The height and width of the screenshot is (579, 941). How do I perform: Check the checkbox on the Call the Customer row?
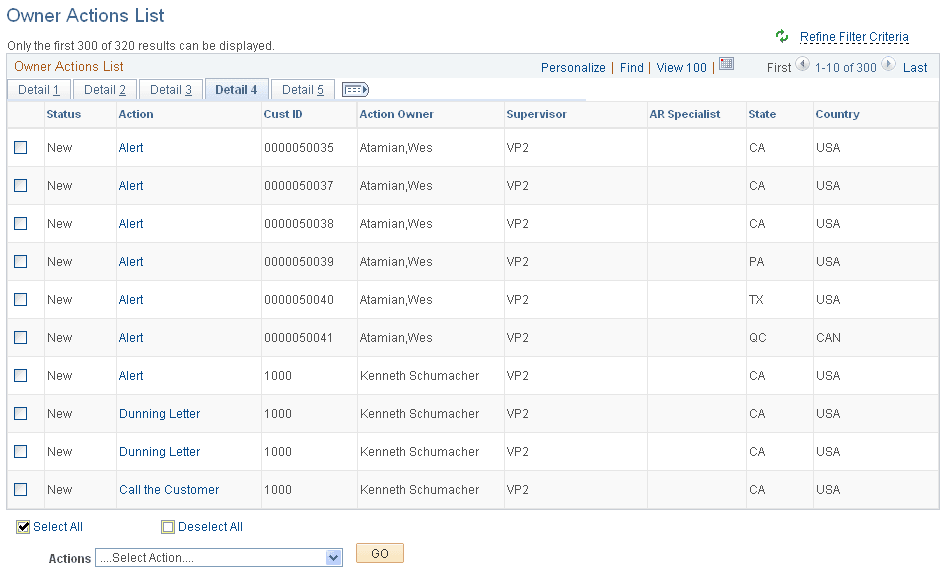21,489
